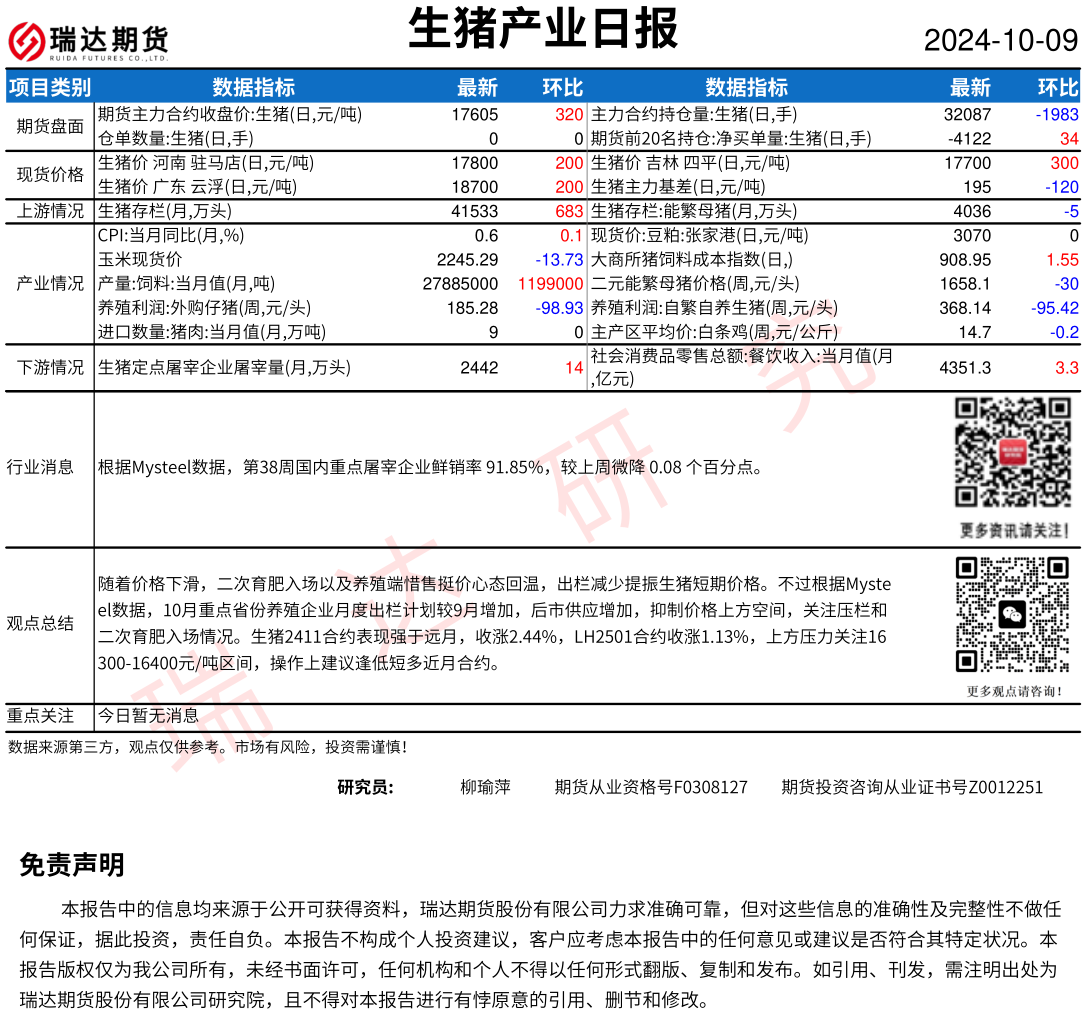Click the WeChat QR code
The image size is (1086, 1013).
tap(1012, 614)
